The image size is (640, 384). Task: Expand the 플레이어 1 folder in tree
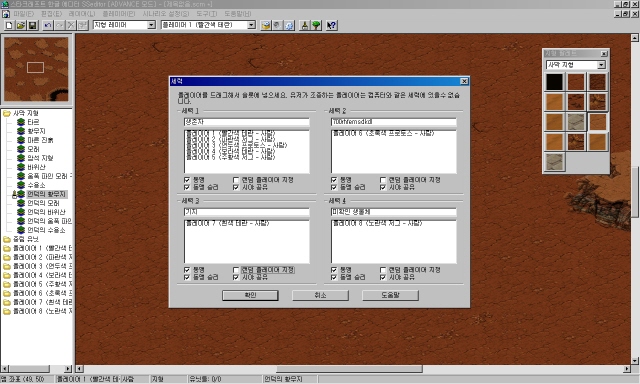(7, 248)
